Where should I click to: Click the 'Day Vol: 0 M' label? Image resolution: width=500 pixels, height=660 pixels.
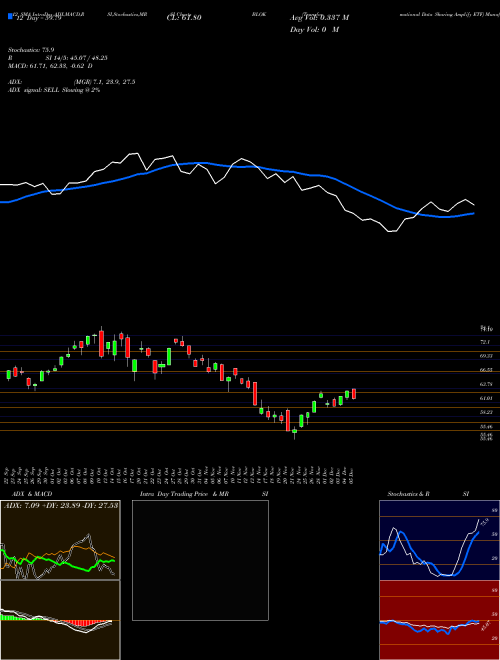[315, 29]
